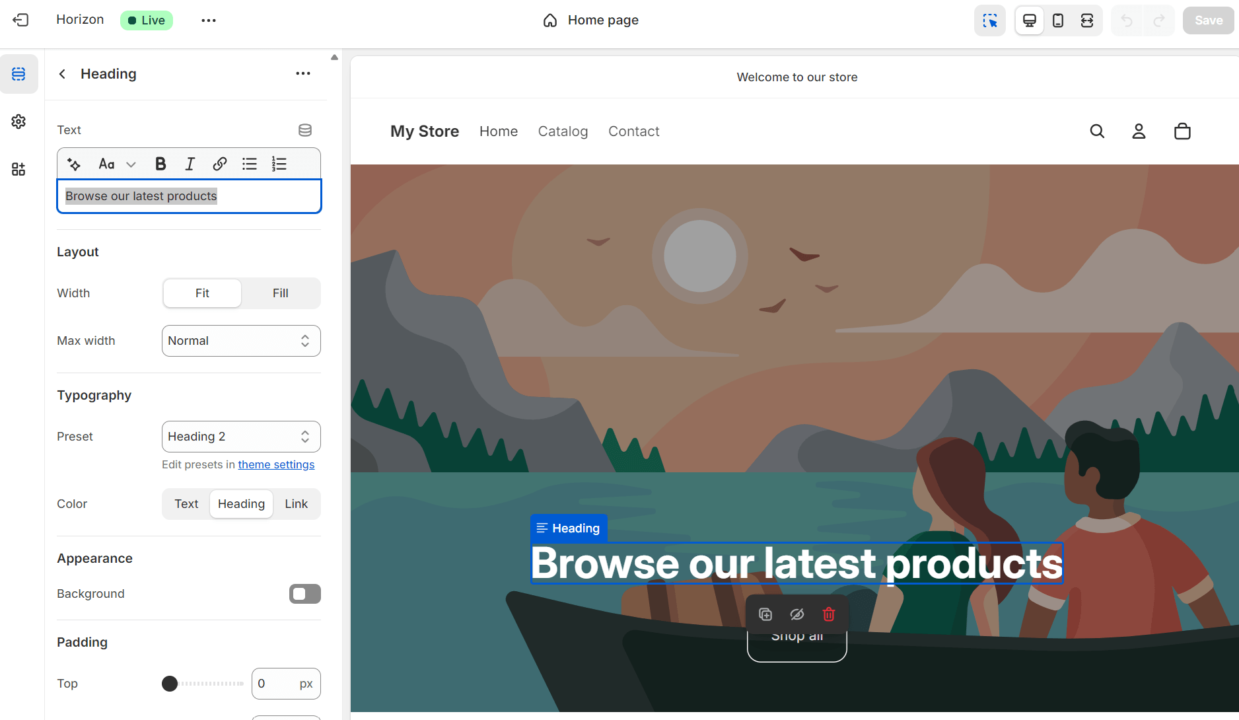Viewport: 1239px width, 720px height.
Task: Toggle bold formatting on selected text
Action: 160,163
